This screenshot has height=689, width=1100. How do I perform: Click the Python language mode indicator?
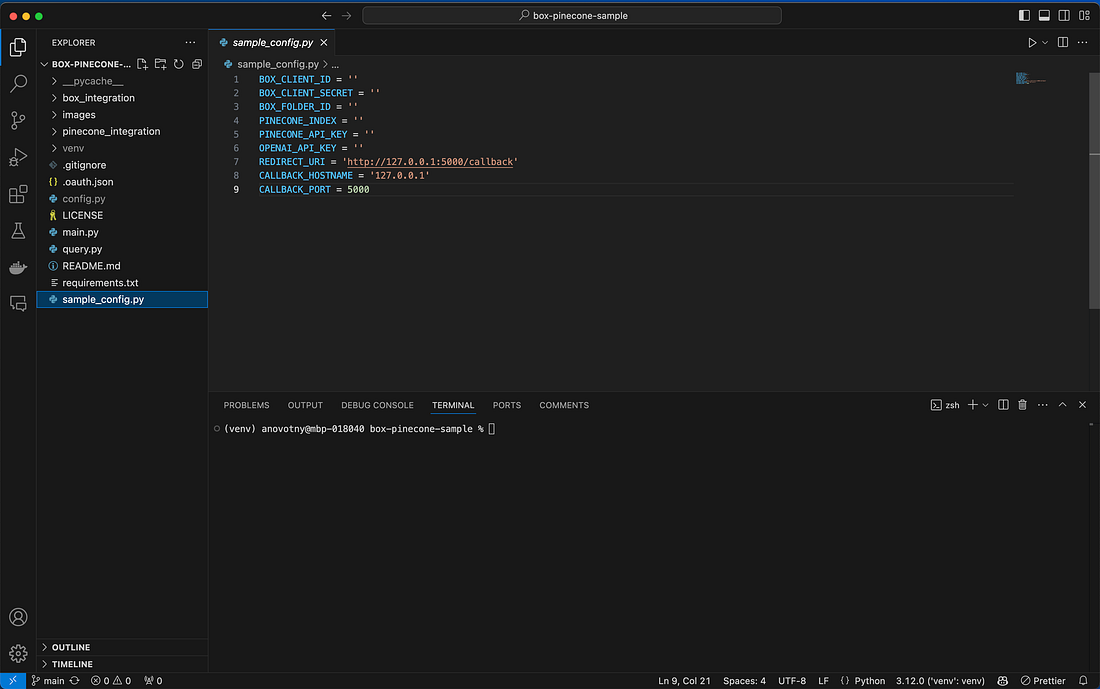[869, 681]
